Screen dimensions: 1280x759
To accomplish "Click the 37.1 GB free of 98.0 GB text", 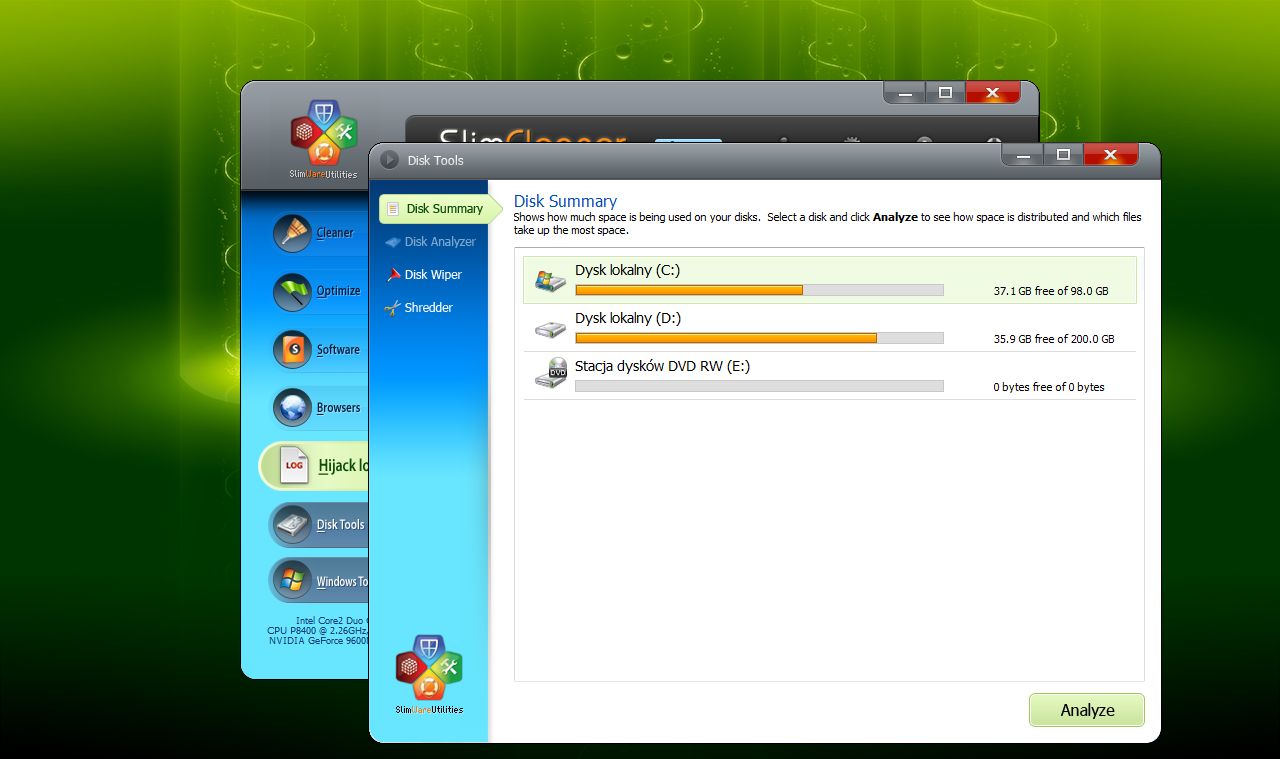I will 1051,291.
